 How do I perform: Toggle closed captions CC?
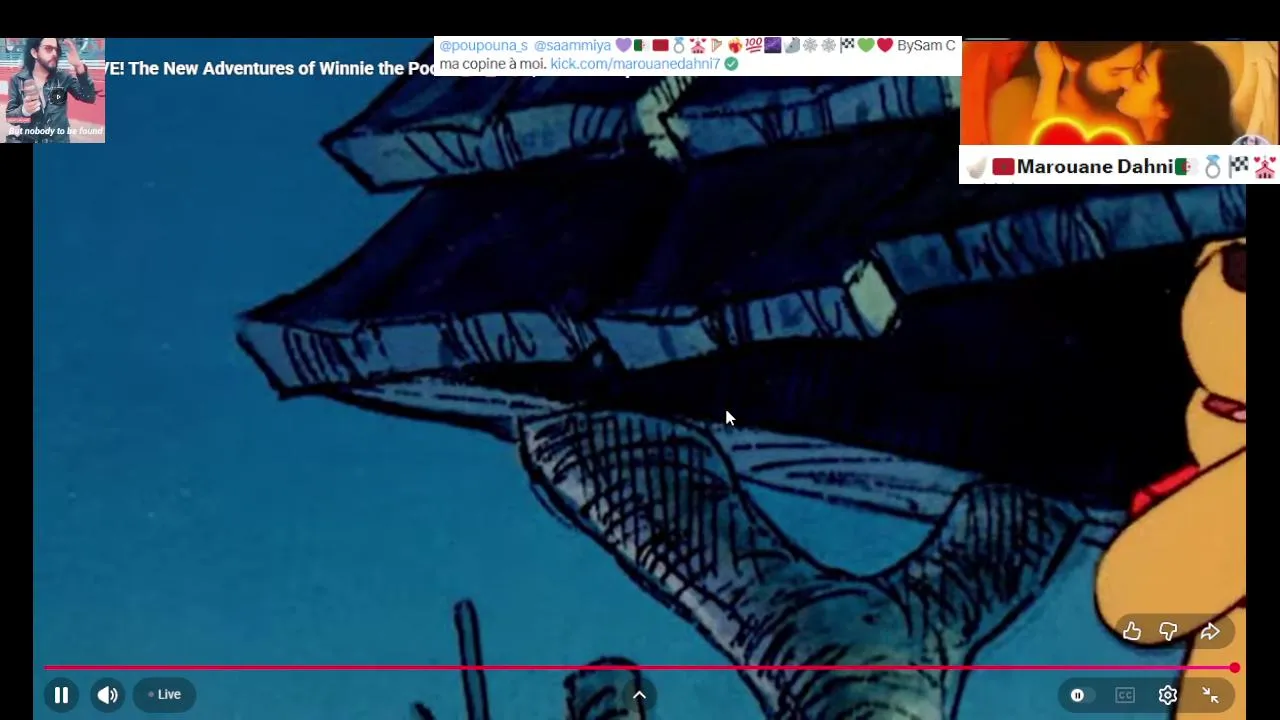point(1125,695)
